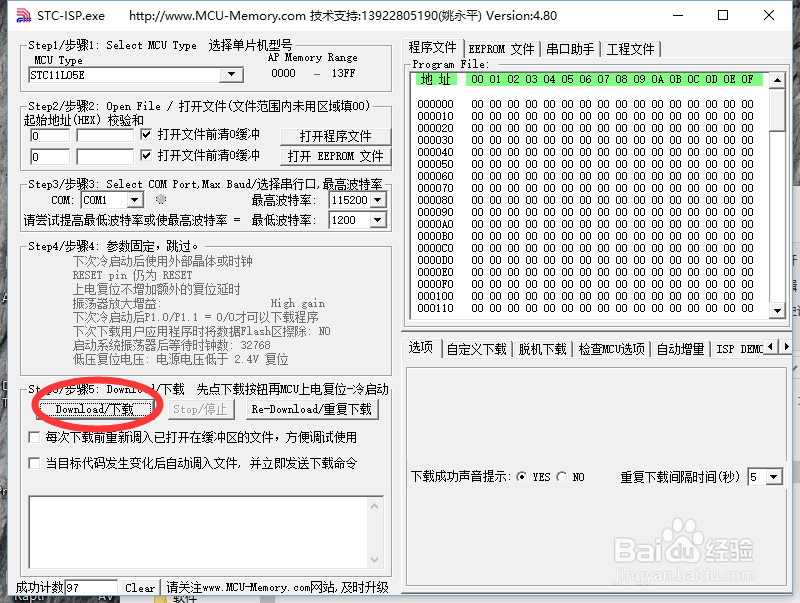
Task: Switch to the 自动增量 tab
Action: [x=680, y=349]
